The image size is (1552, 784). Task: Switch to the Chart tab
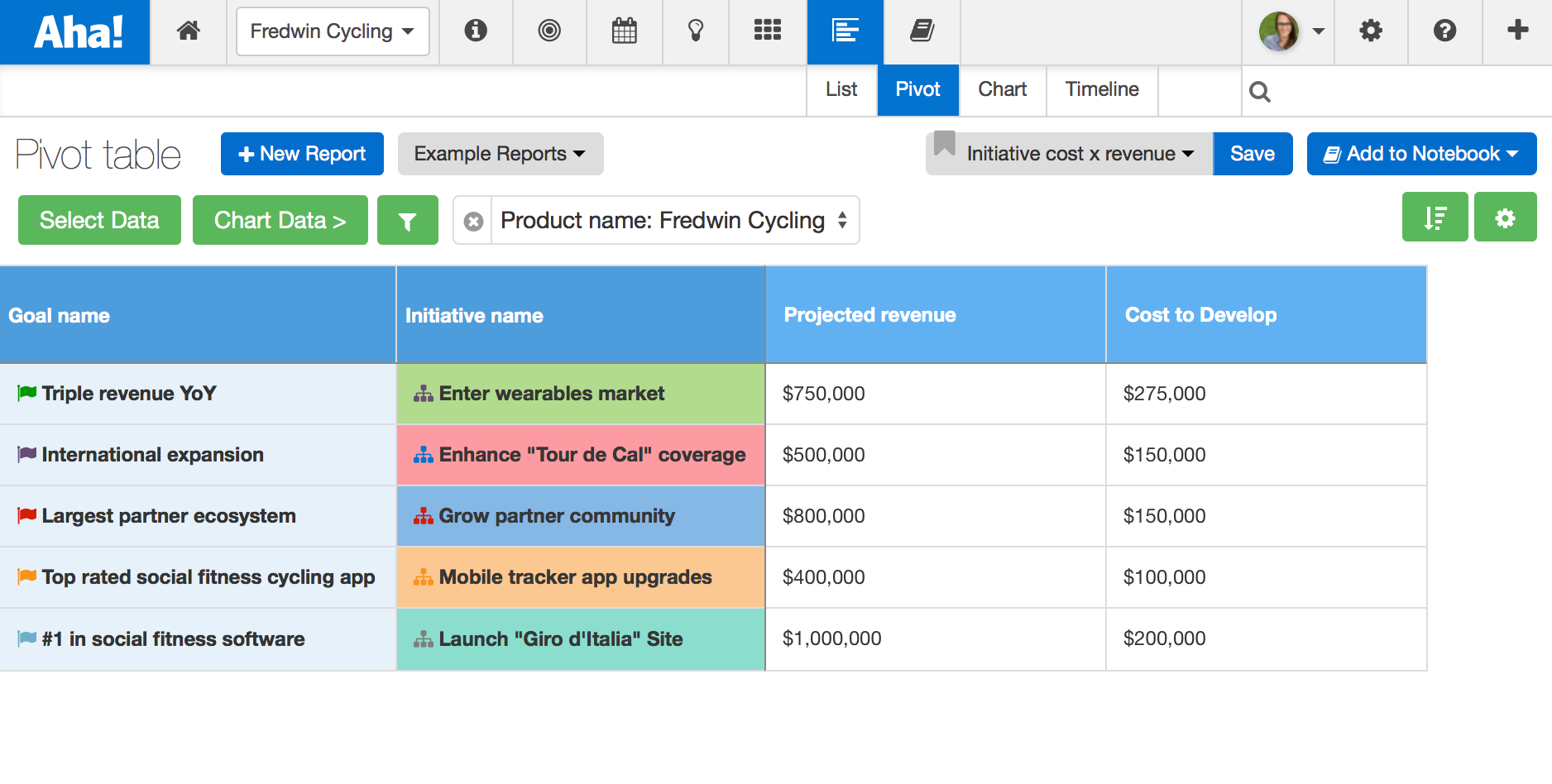tap(1002, 89)
